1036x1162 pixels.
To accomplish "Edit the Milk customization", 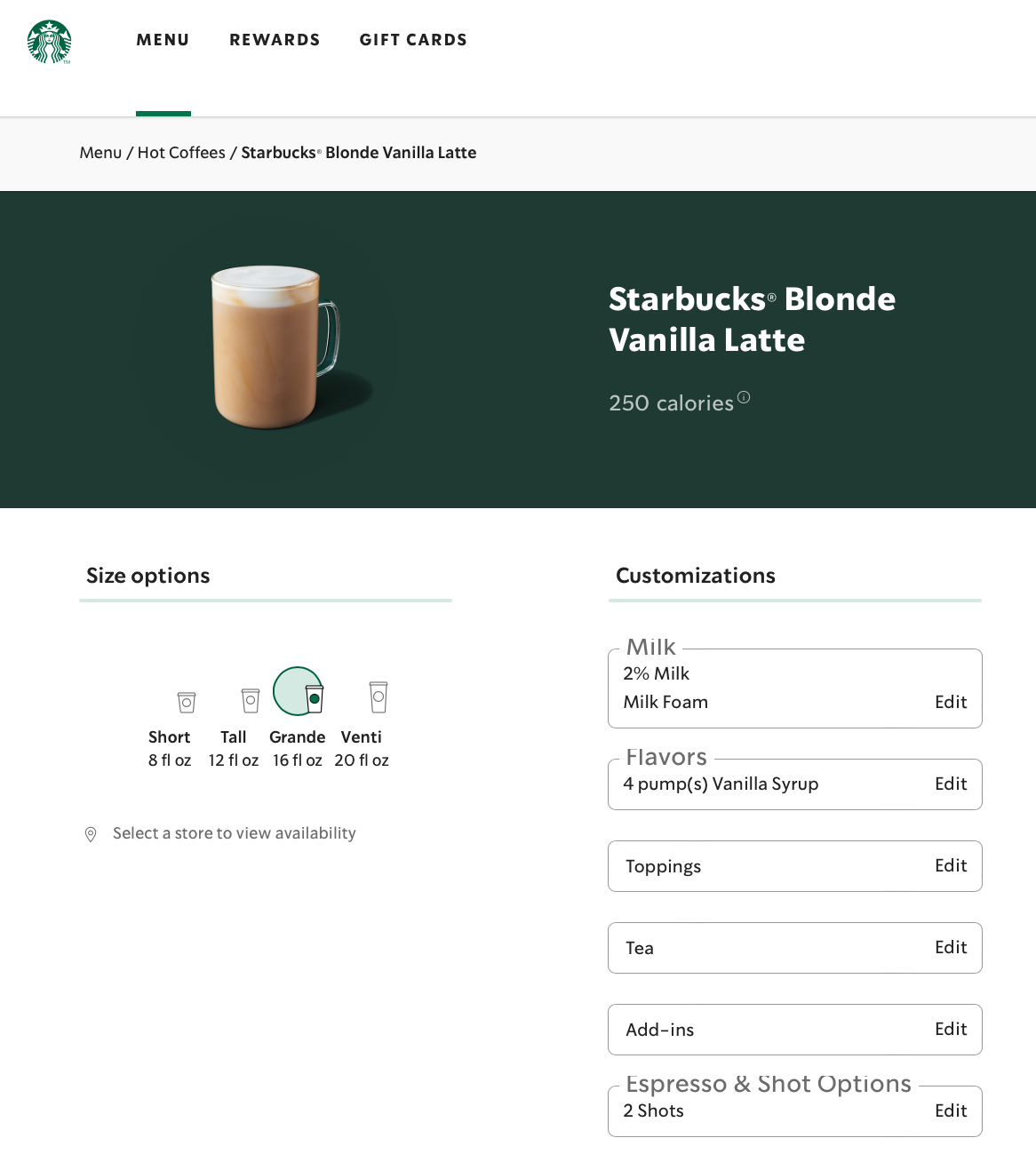I will pyautogui.click(x=950, y=702).
